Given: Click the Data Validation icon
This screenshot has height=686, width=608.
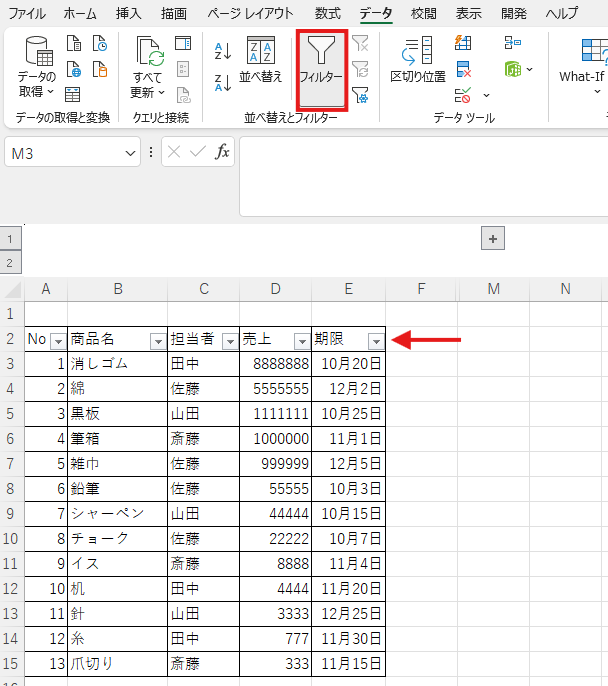Looking at the screenshot, I should (463, 95).
